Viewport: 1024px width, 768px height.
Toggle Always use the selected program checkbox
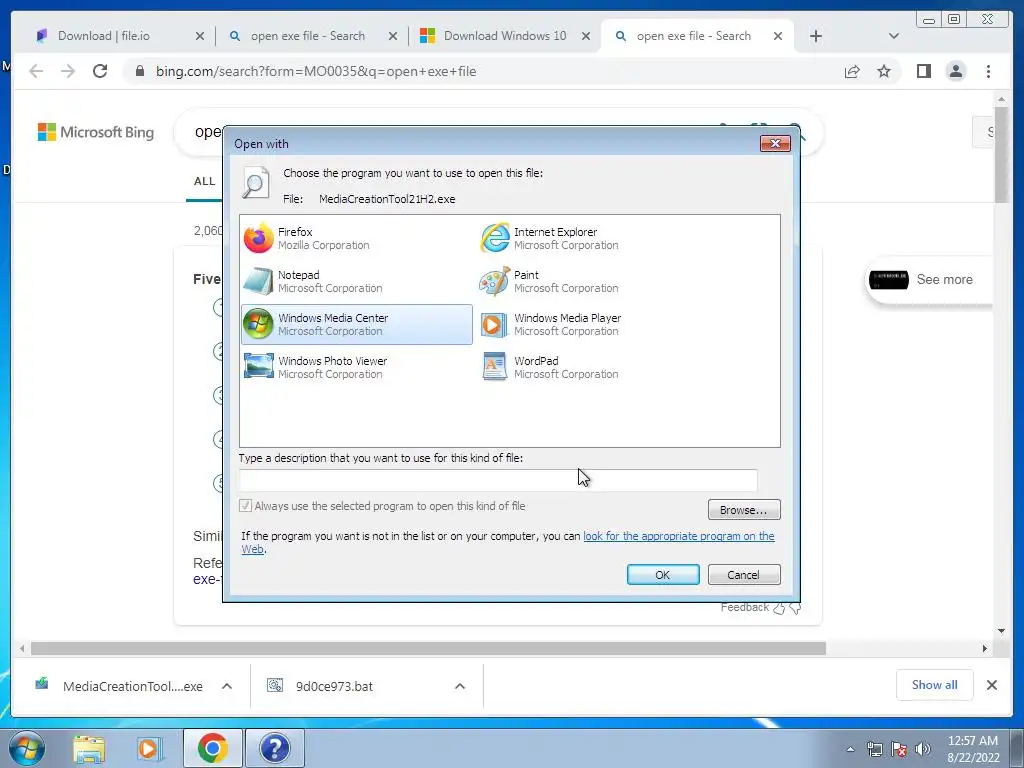point(246,505)
